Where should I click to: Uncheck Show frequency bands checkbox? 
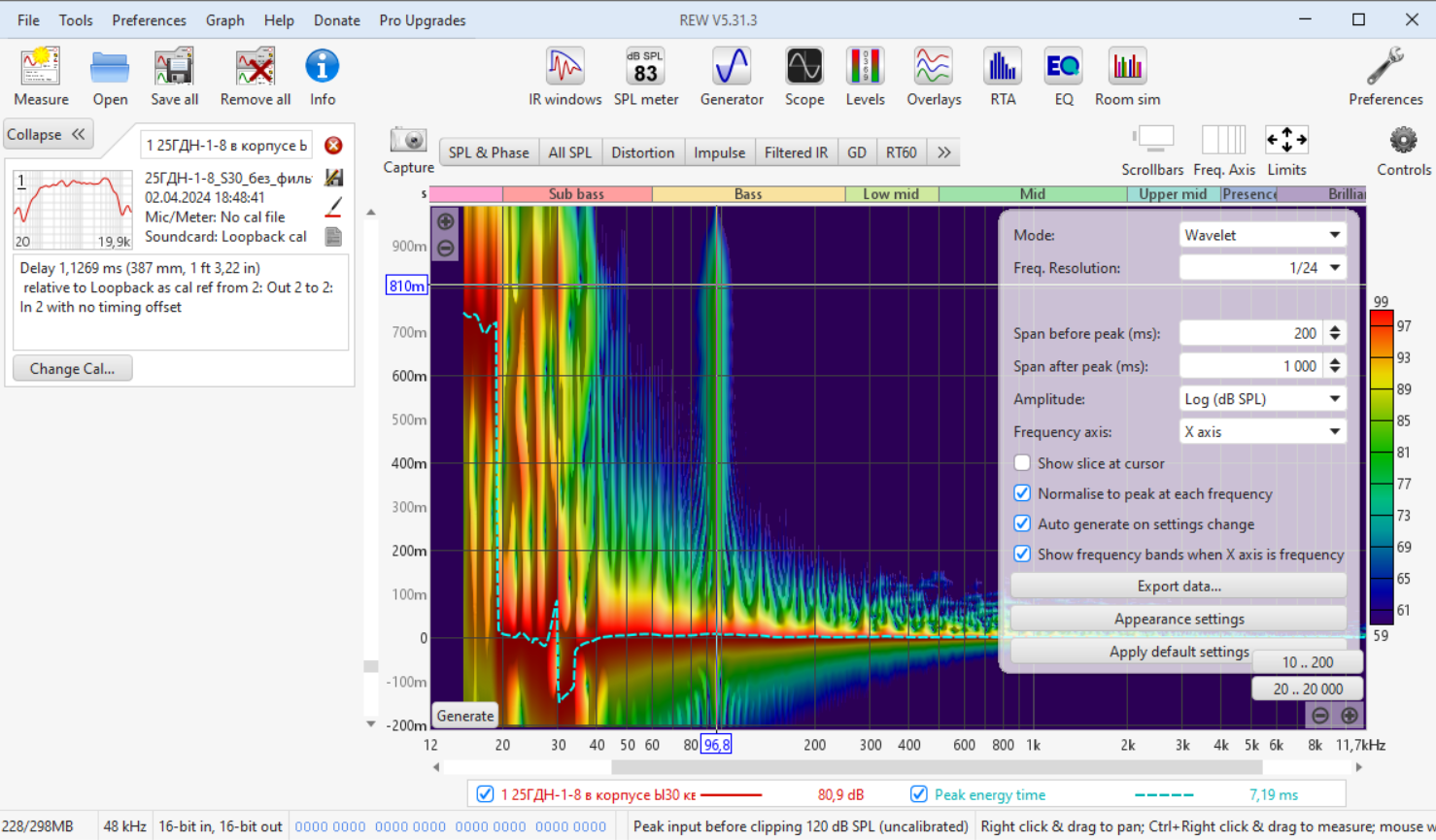1022,554
